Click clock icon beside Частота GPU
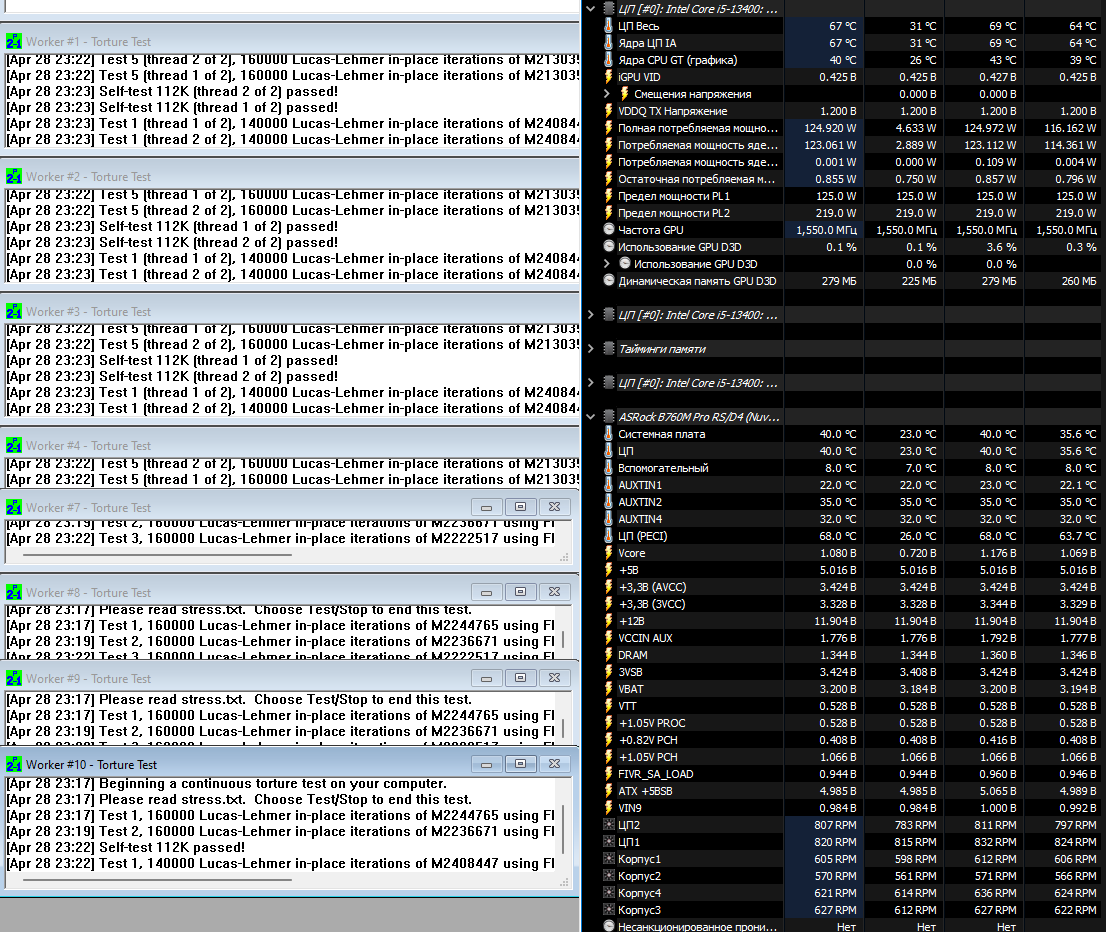The image size is (1106, 932). pos(609,229)
